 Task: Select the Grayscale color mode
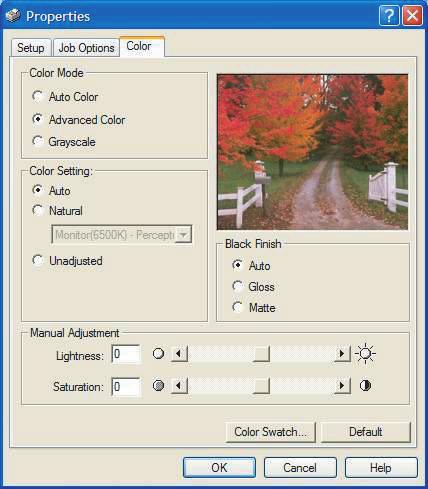point(38,142)
